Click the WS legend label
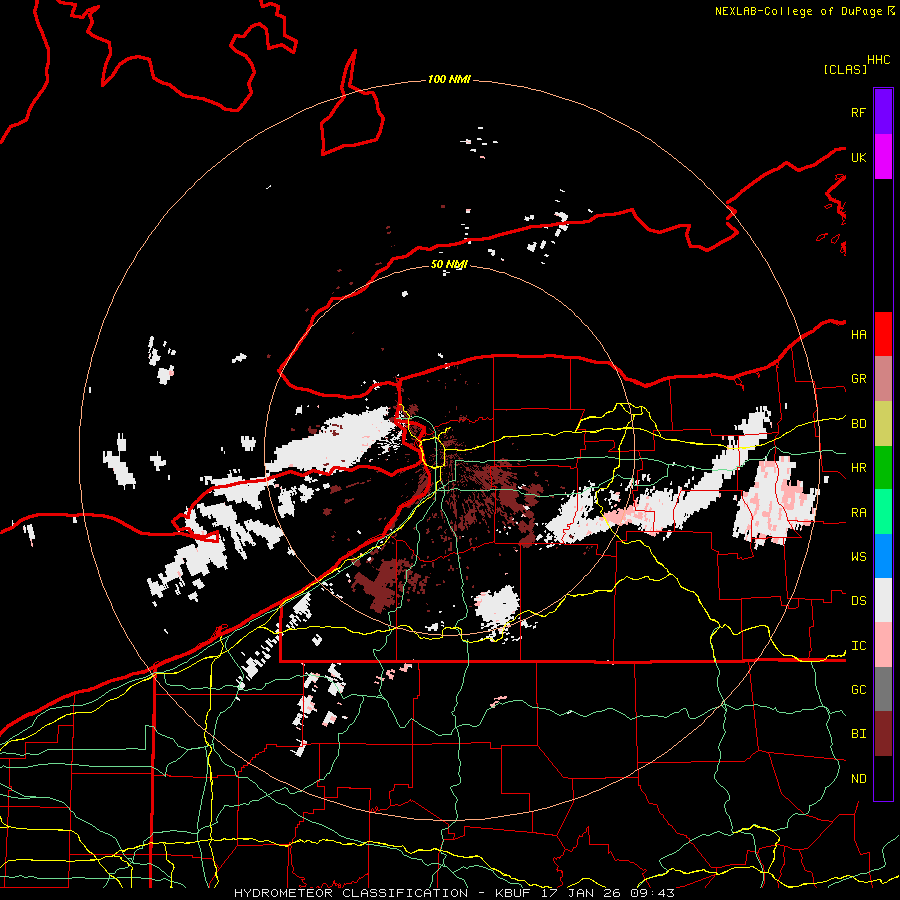This screenshot has height=900, width=900. (x=858, y=557)
